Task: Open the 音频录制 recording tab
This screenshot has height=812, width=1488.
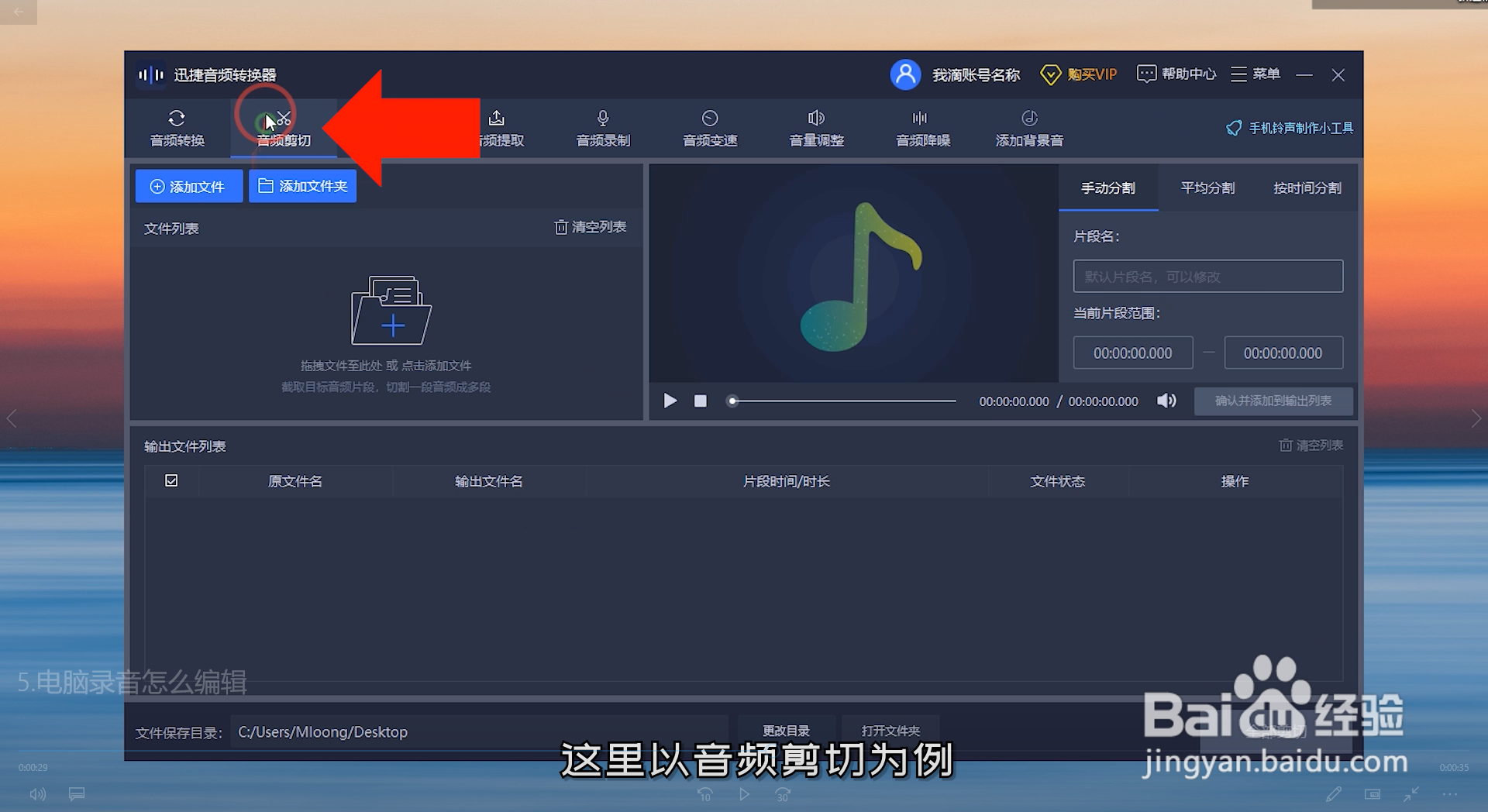Action: pos(603,128)
